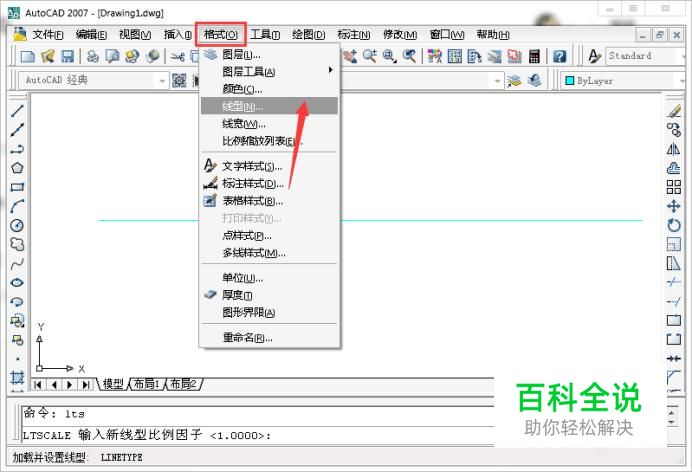Image resolution: width=692 pixels, height=472 pixels.
Task: Select the Spline draw tool
Action: point(17,264)
